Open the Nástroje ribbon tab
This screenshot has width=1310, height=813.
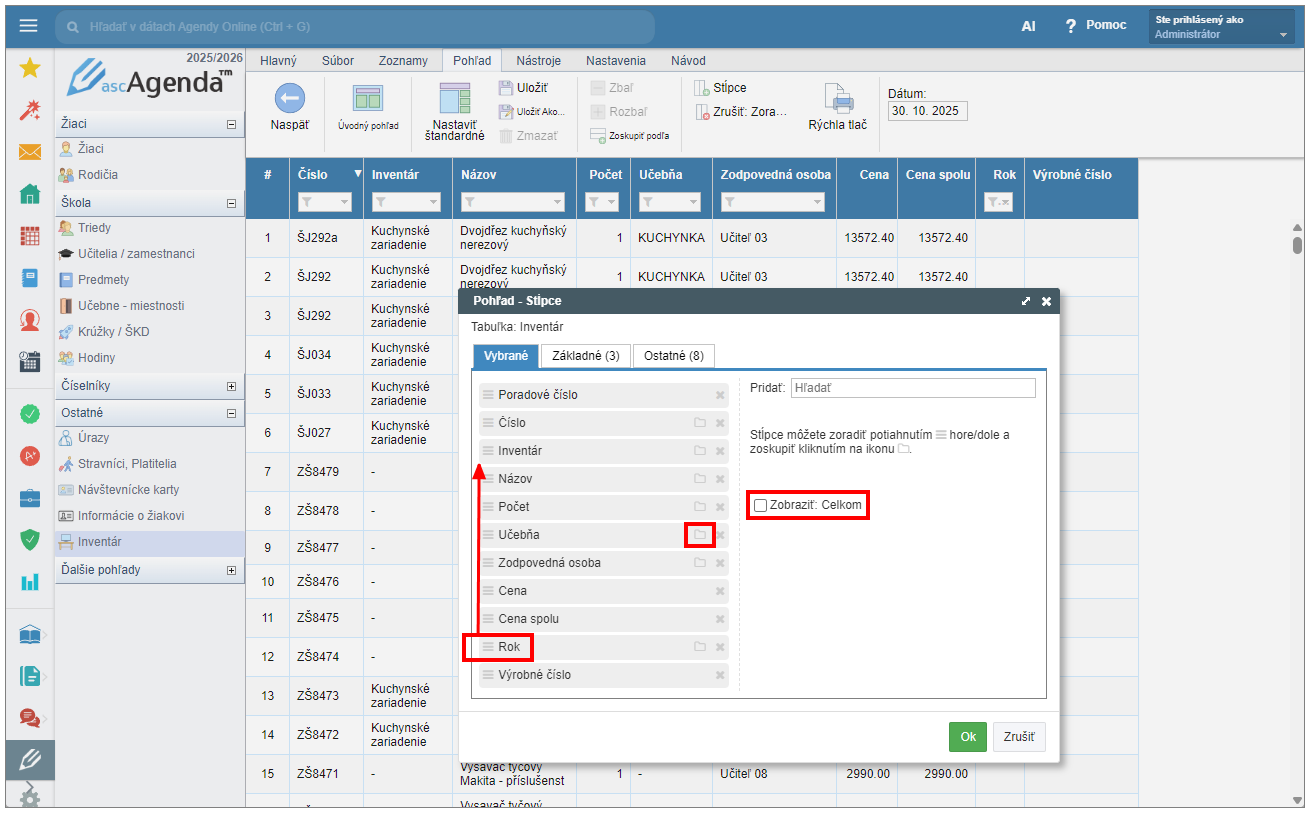(x=537, y=60)
